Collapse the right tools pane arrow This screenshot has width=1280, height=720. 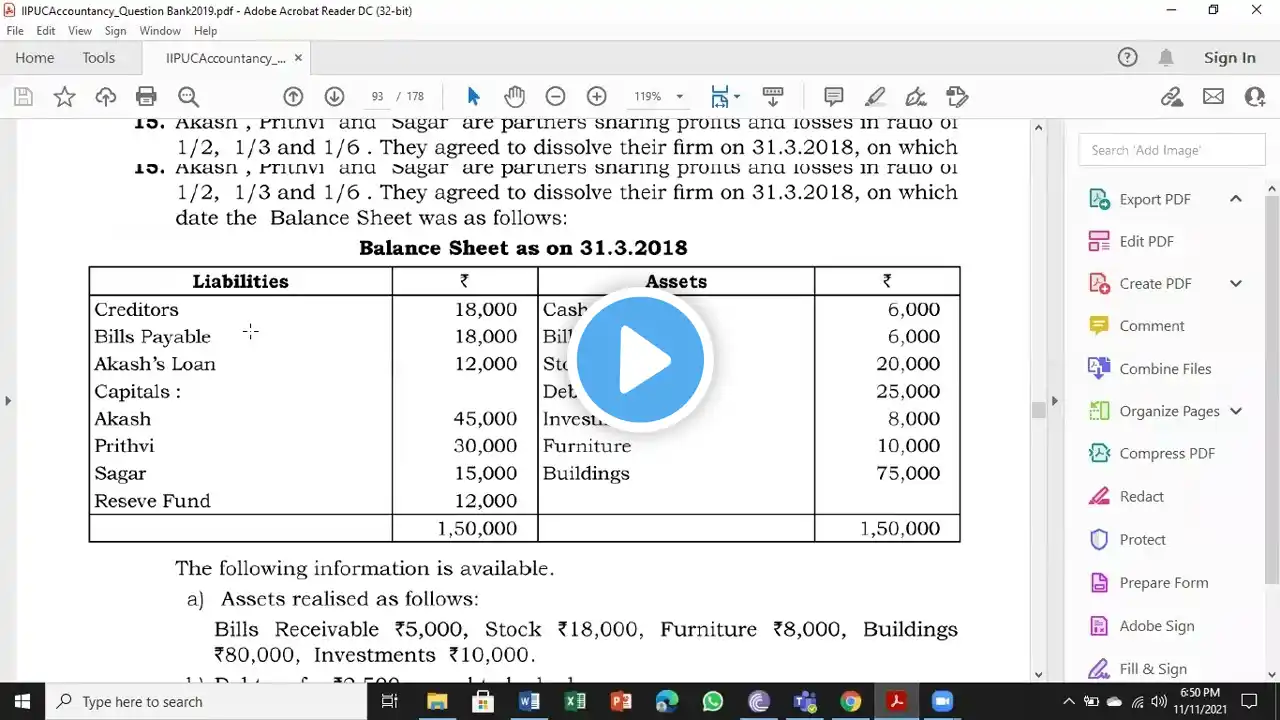point(1053,401)
